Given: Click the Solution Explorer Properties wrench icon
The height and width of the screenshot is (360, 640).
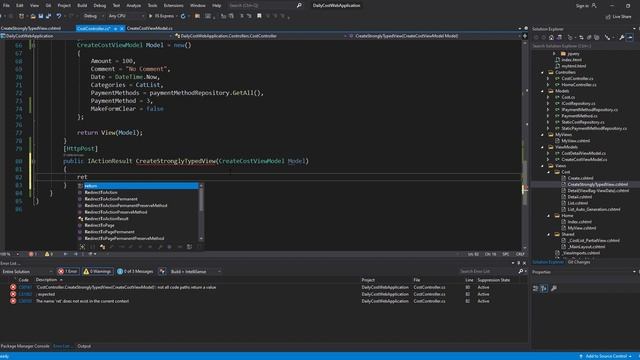Looking at the screenshot, I should (x=622, y=37).
